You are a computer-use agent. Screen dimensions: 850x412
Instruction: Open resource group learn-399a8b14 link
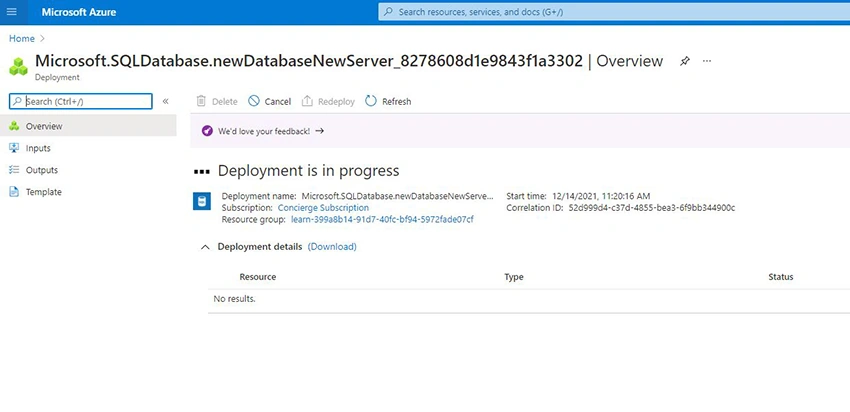click(x=383, y=220)
